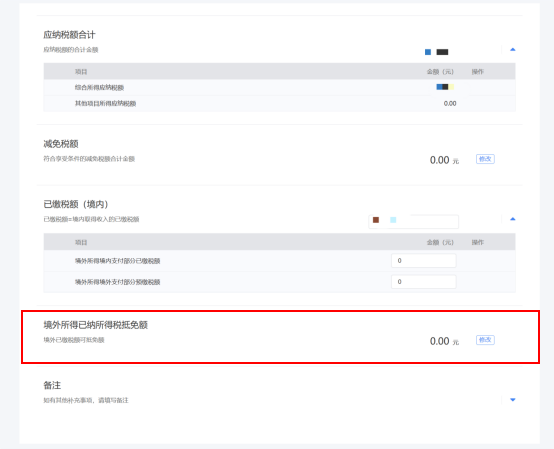This screenshot has width=554, height=449.
Task: Focus the 境外所得境外支付部分预缴税额 input field
Action: [424, 282]
